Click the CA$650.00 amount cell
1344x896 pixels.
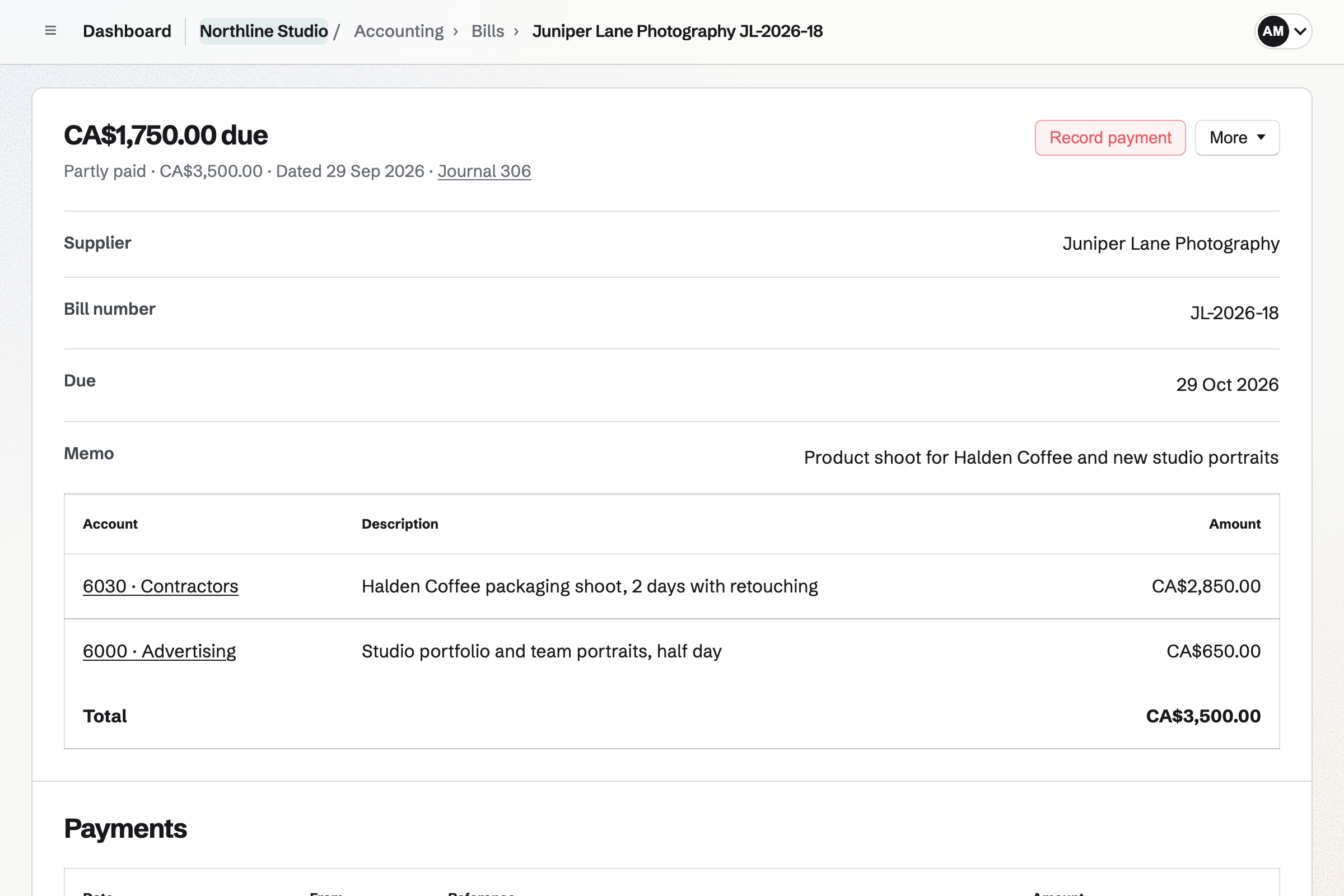[x=1213, y=651]
